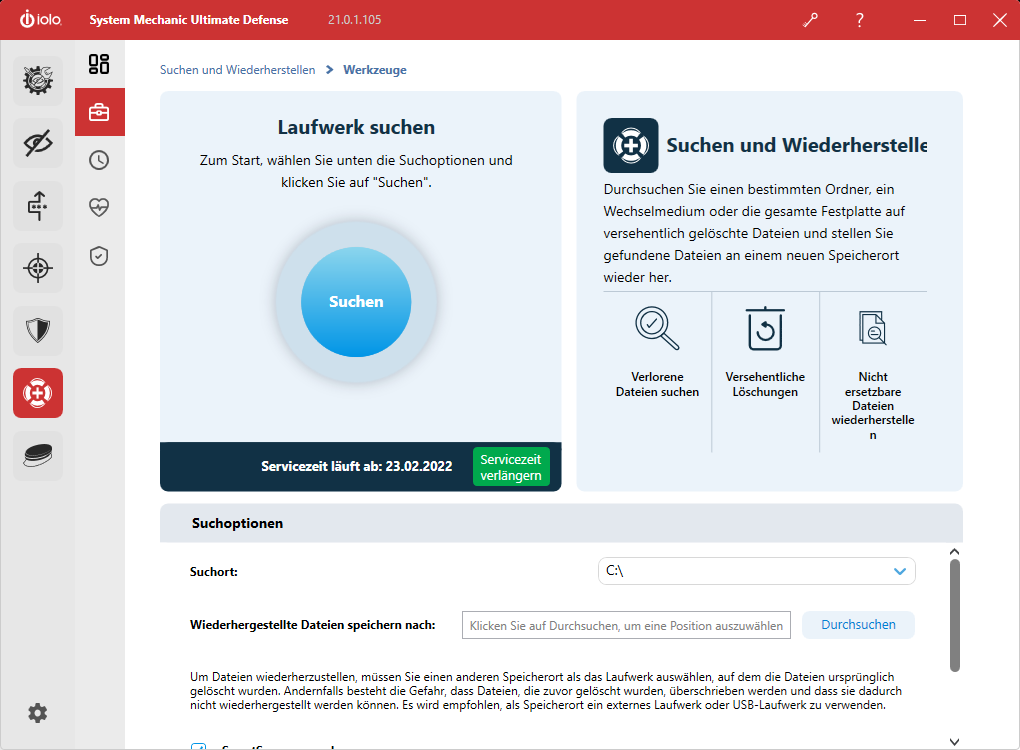This screenshot has width=1020, height=750.
Task: Click the version number 21.0.1.105
Action: point(355,20)
